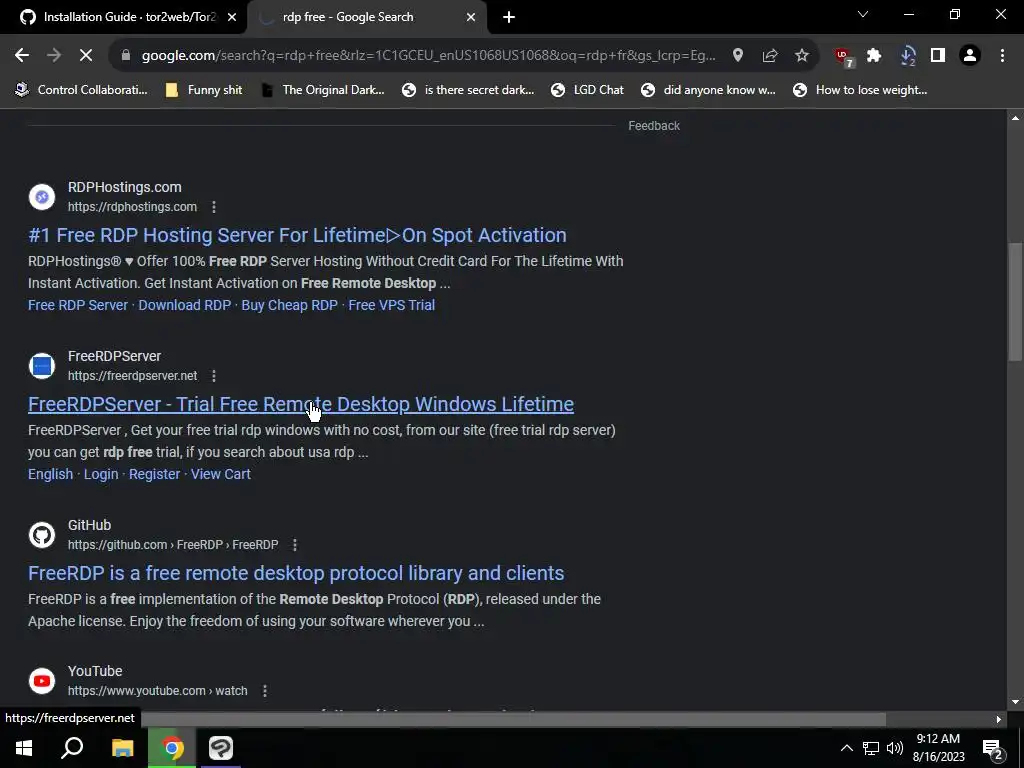Toggle the browser side panel icon
This screenshot has width=1024, height=768.
coord(938,56)
